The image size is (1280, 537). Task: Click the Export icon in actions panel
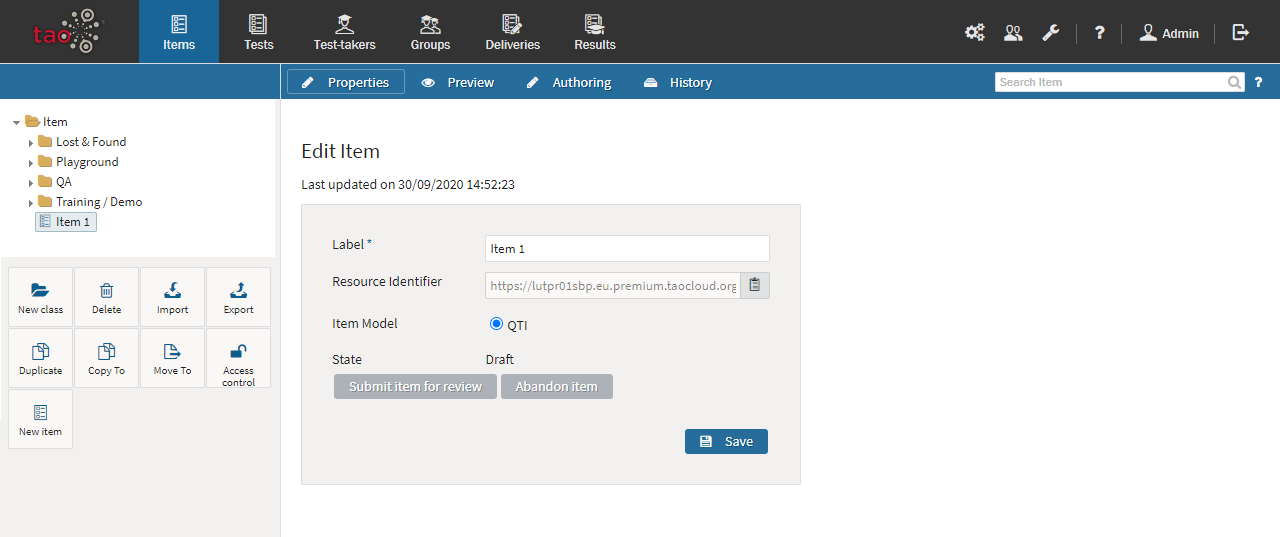point(238,291)
